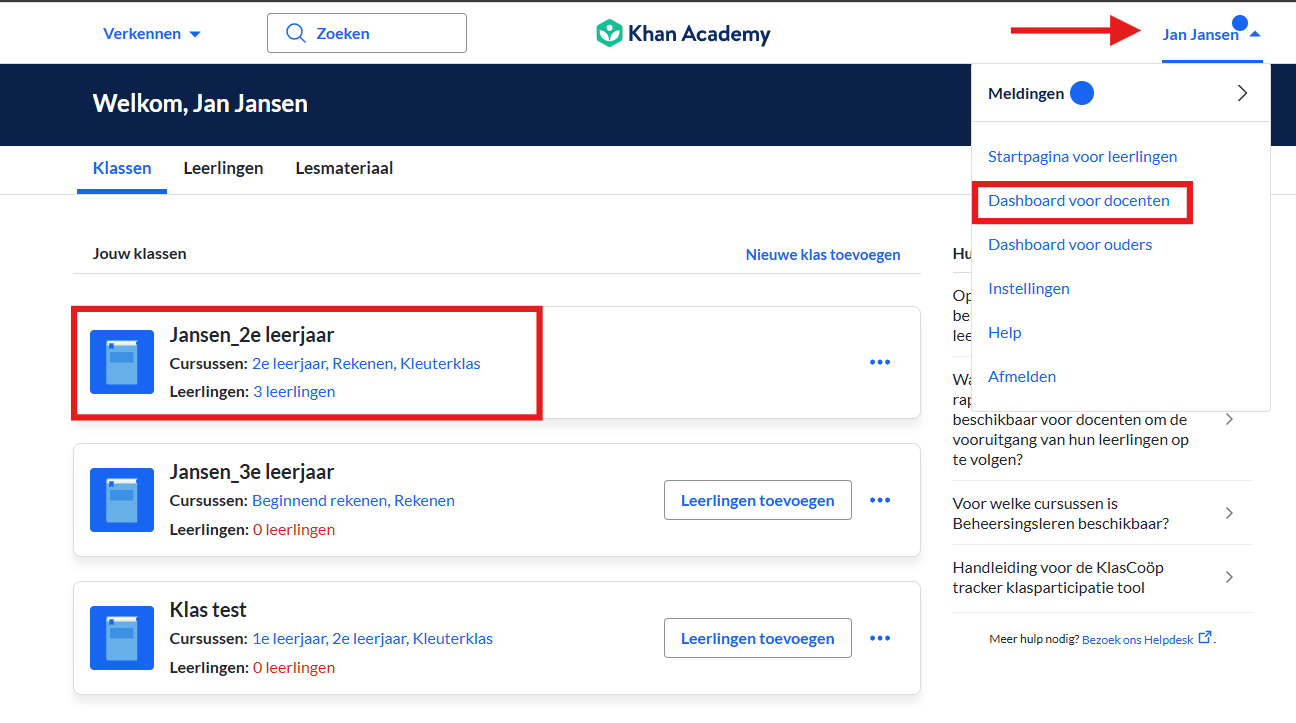The width and height of the screenshot is (1296, 723).
Task: Open 0 leerlingen link under Klas test
Action: pos(294,667)
